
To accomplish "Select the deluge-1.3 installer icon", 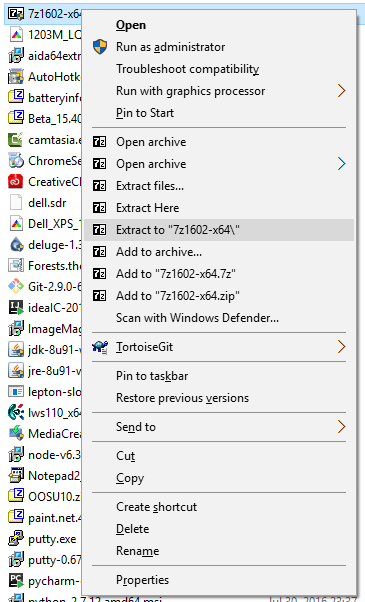I will (x=16, y=245).
